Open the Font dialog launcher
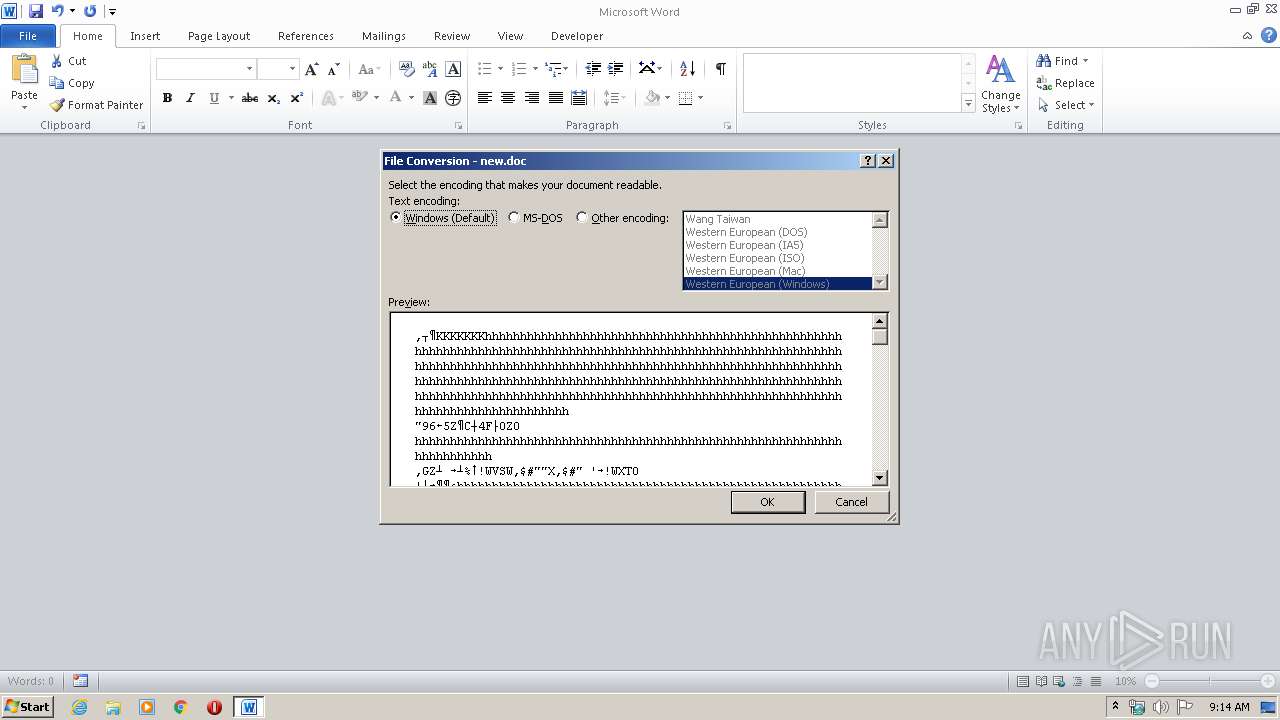 pos(459,126)
